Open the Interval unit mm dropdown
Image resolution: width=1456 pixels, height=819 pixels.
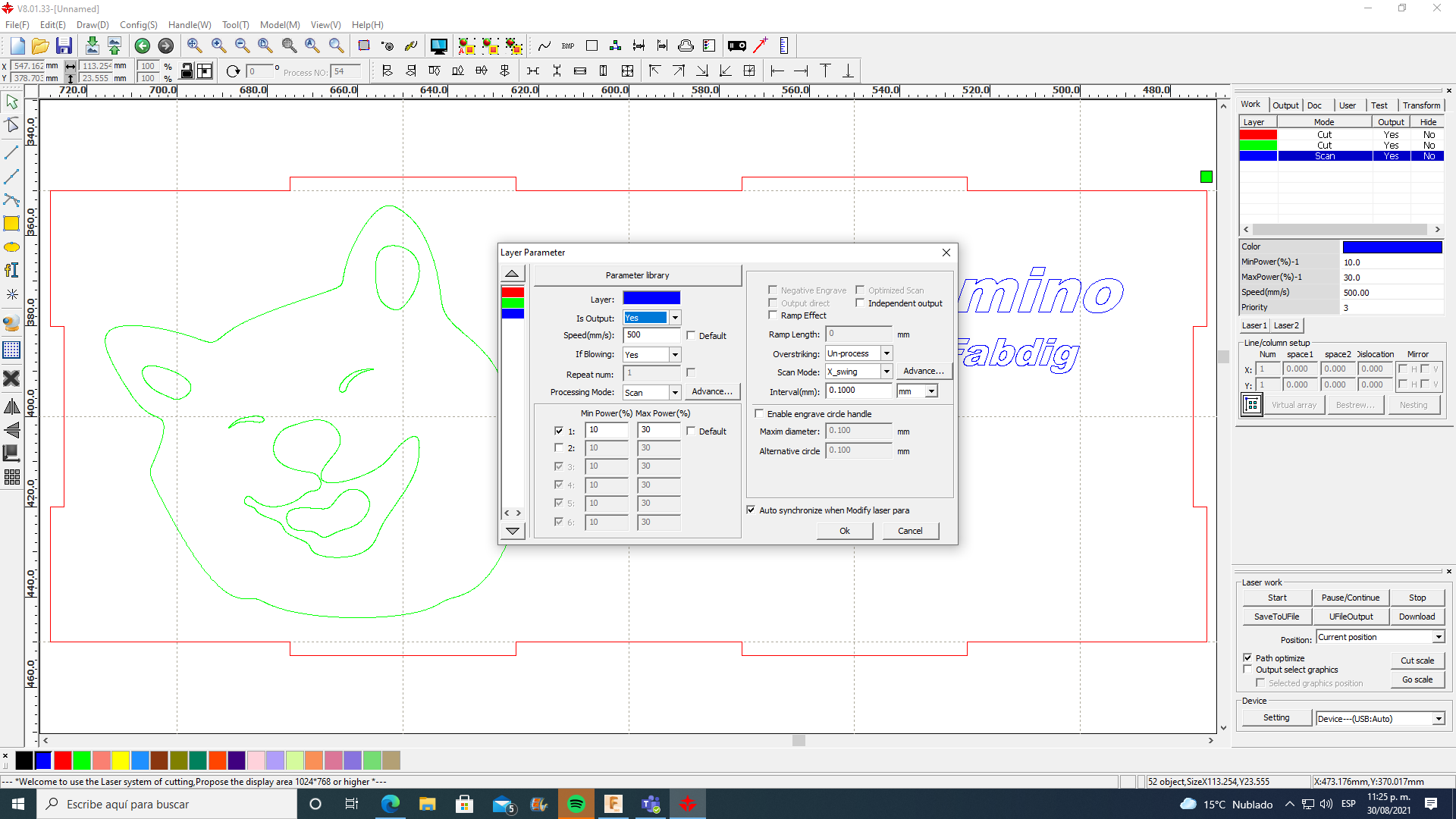coord(931,391)
